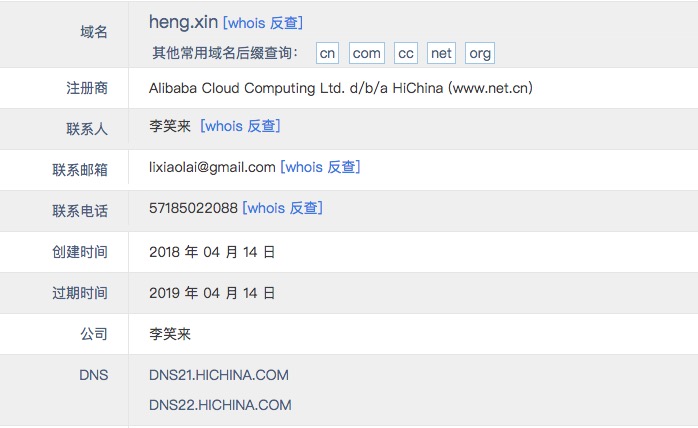Choose the cc domain suffix button
The height and width of the screenshot is (428, 698).
pos(405,53)
